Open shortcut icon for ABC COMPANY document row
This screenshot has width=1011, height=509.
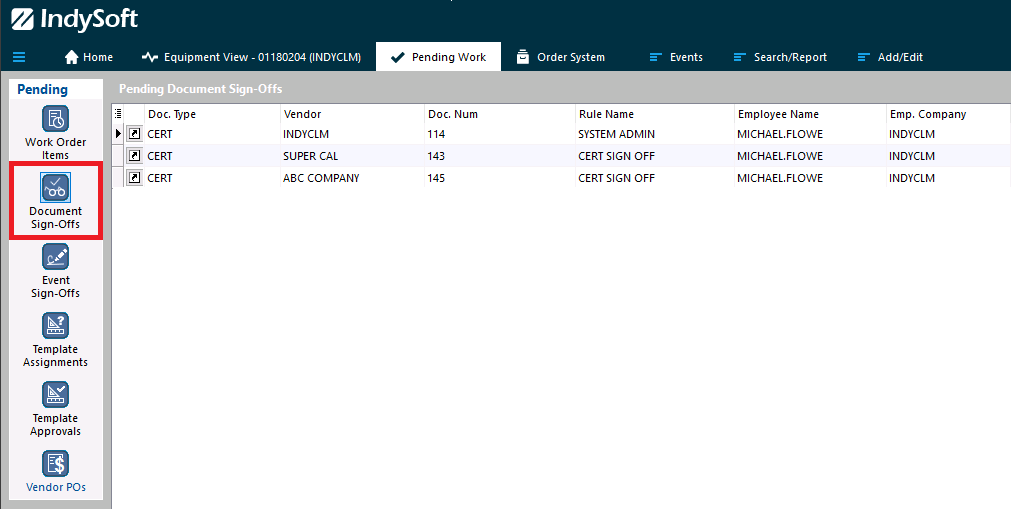tap(134, 178)
